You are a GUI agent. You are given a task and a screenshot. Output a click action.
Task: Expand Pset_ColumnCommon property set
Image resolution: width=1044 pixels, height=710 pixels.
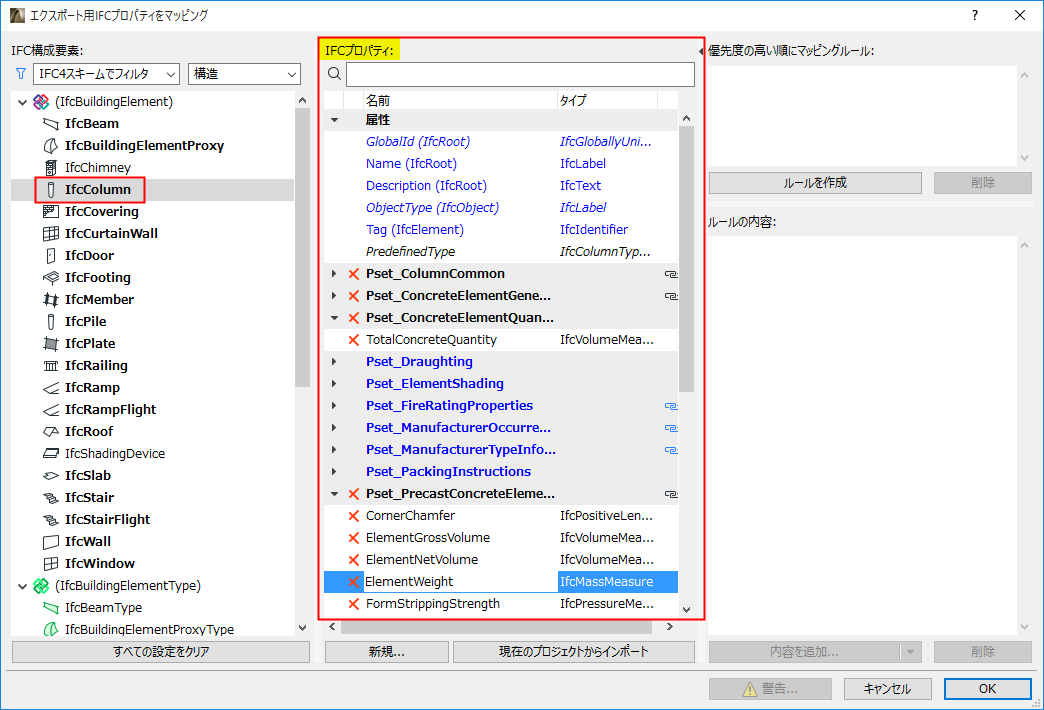(335, 274)
